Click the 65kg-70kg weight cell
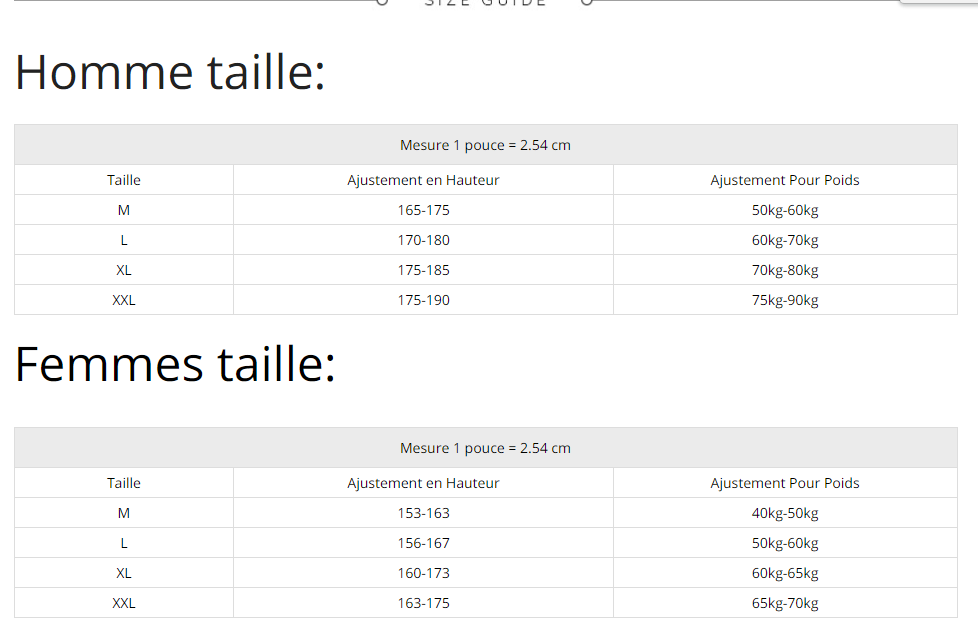The height and width of the screenshot is (632, 978). pos(785,603)
